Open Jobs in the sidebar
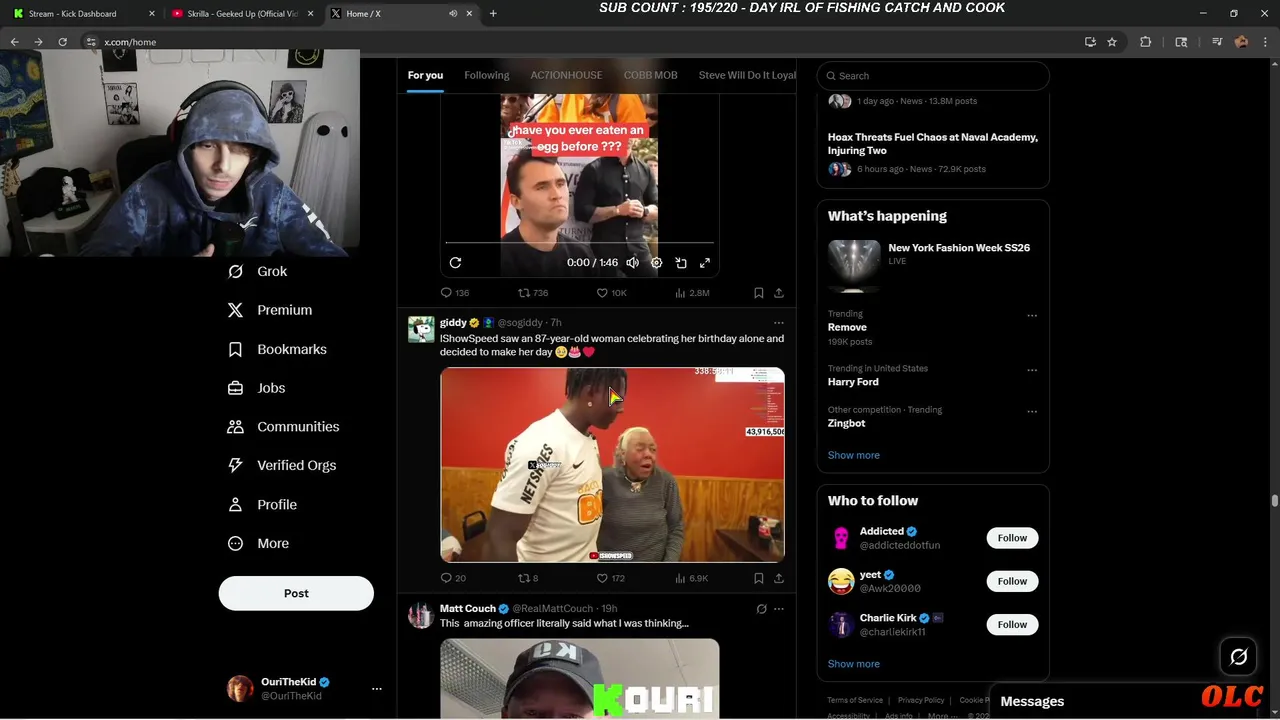The height and width of the screenshot is (720, 1280). click(257, 388)
